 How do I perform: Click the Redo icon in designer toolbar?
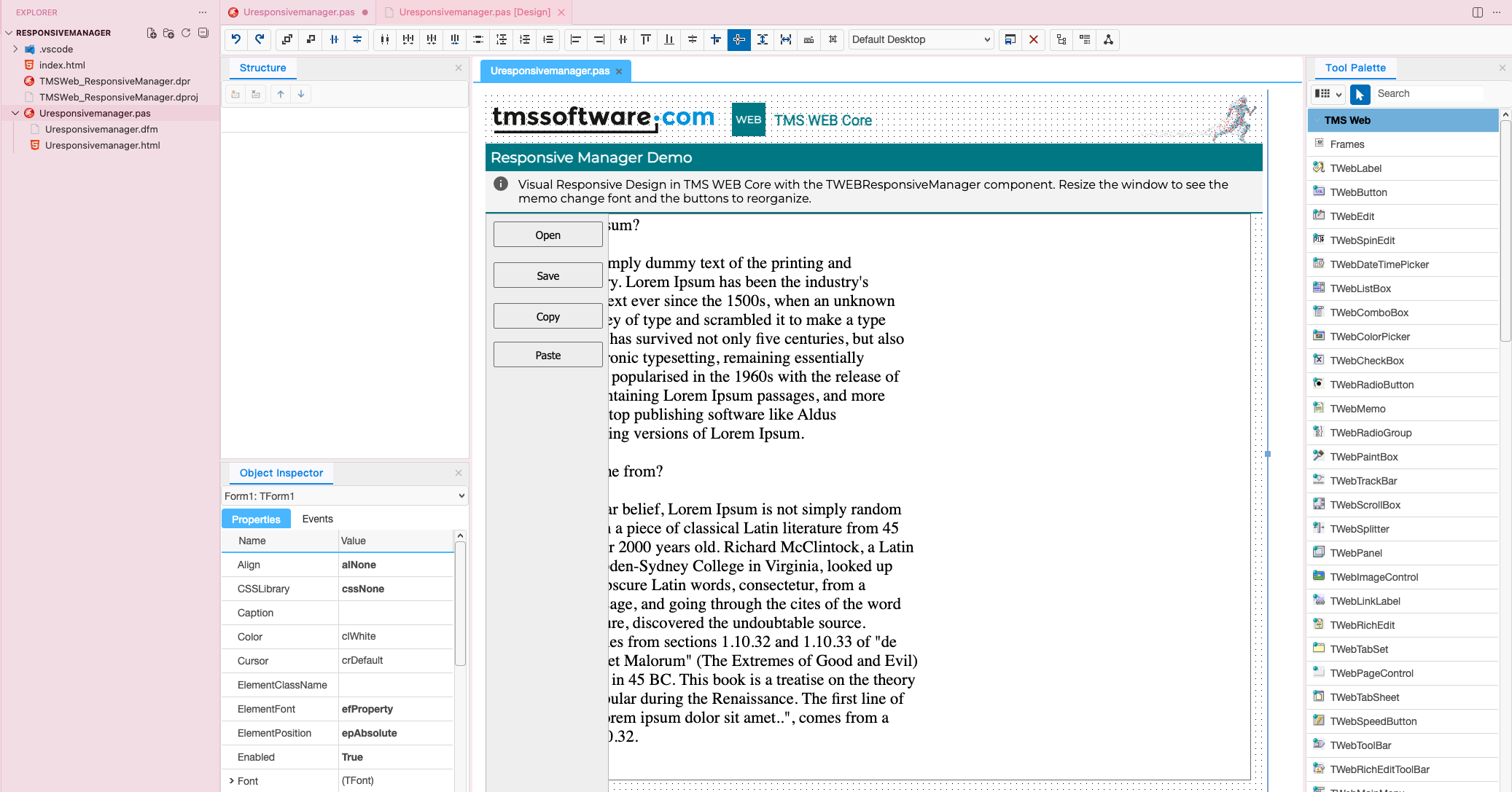[x=259, y=39]
